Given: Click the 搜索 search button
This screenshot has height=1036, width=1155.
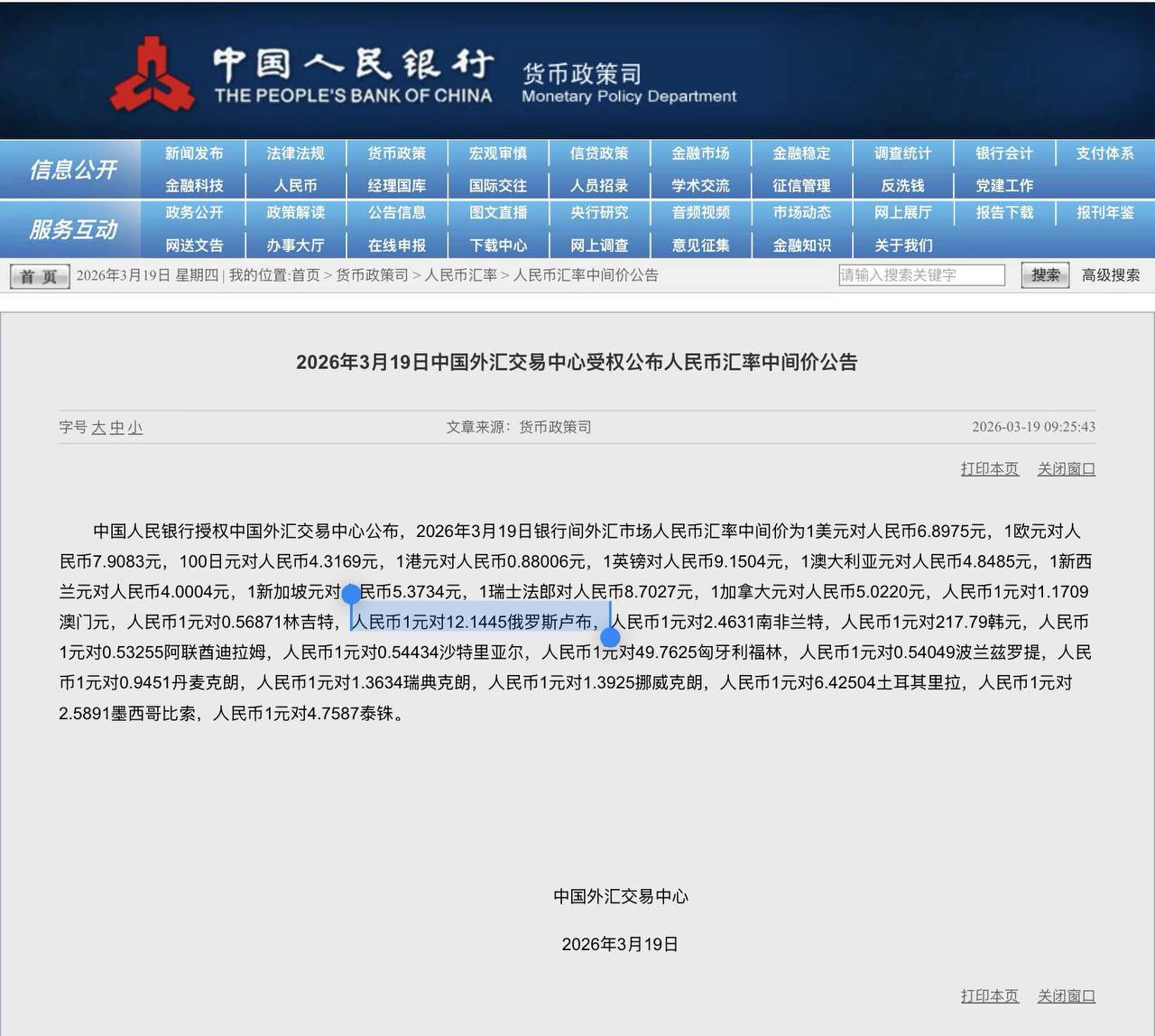Looking at the screenshot, I should tap(1045, 275).
